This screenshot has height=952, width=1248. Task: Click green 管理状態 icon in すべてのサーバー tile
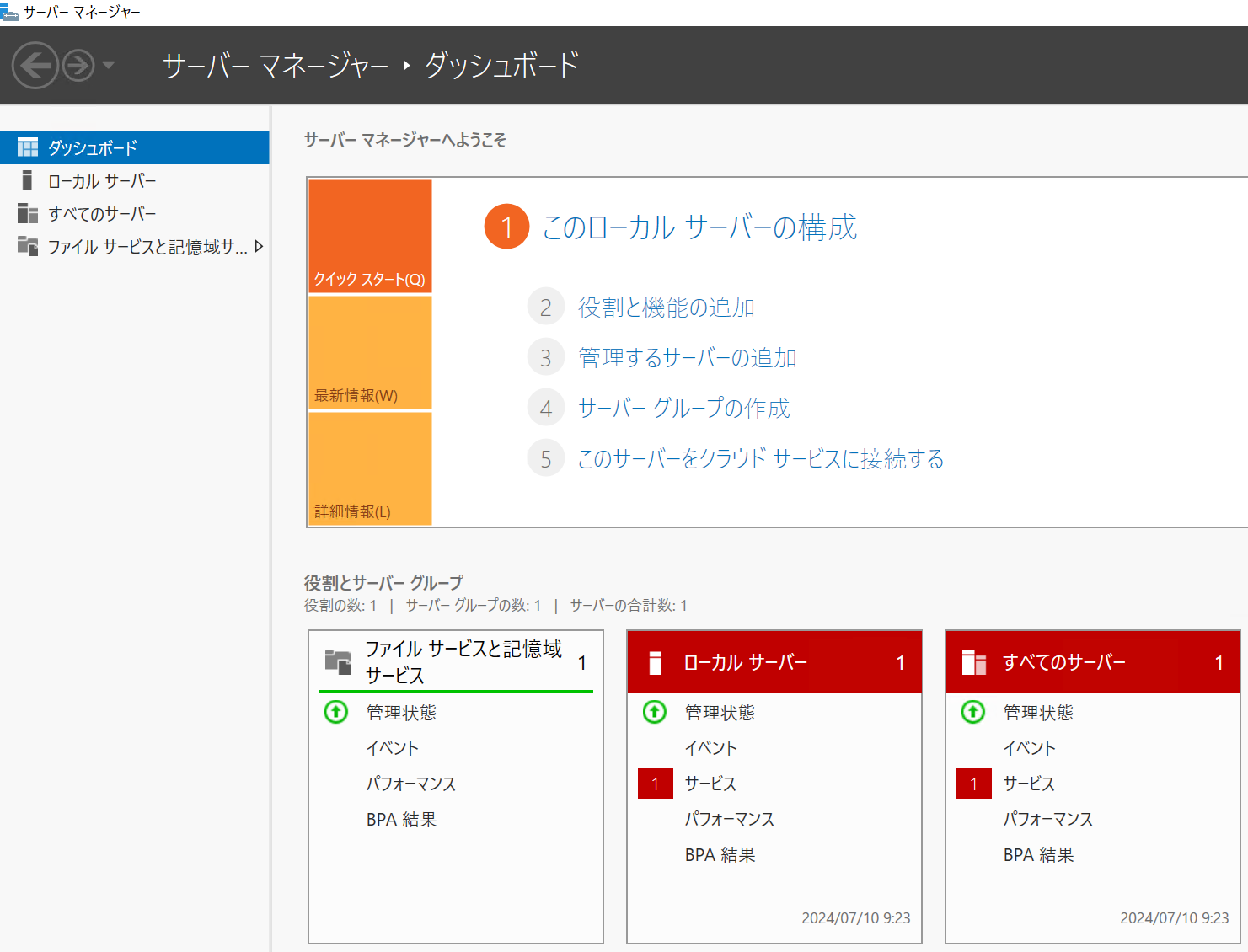(973, 713)
